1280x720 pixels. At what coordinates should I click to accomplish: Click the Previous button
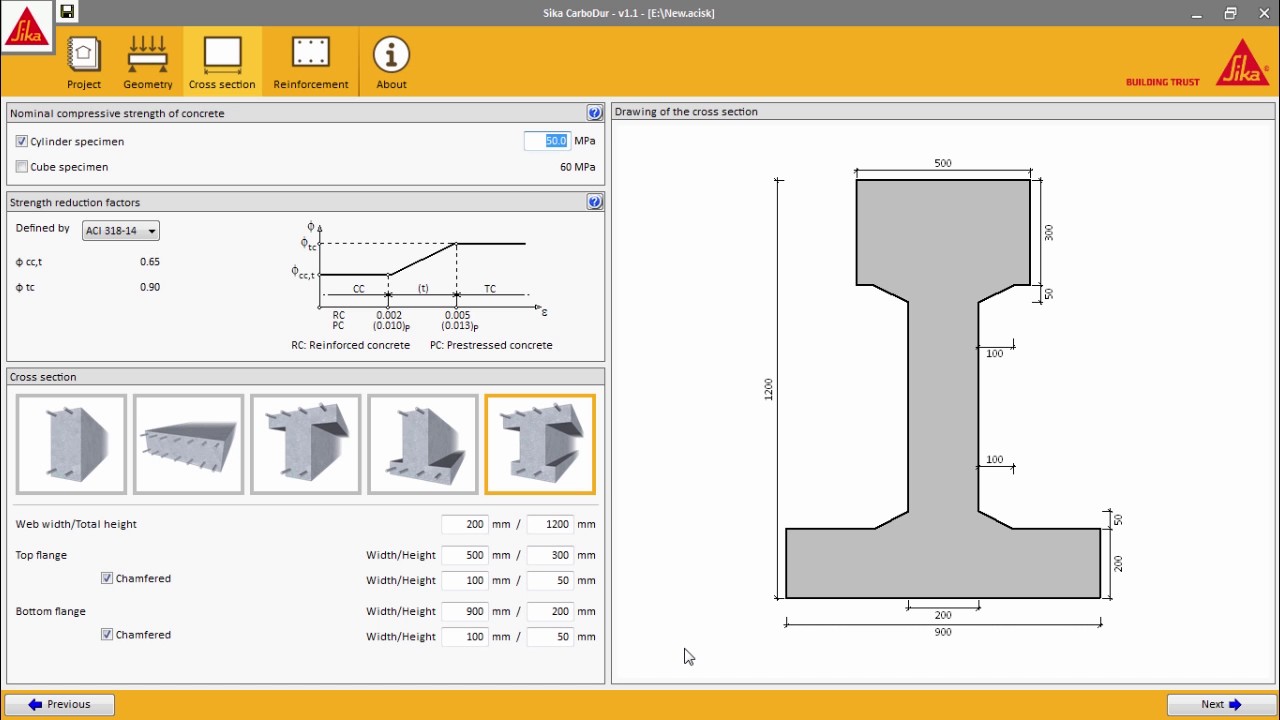(60, 704)
